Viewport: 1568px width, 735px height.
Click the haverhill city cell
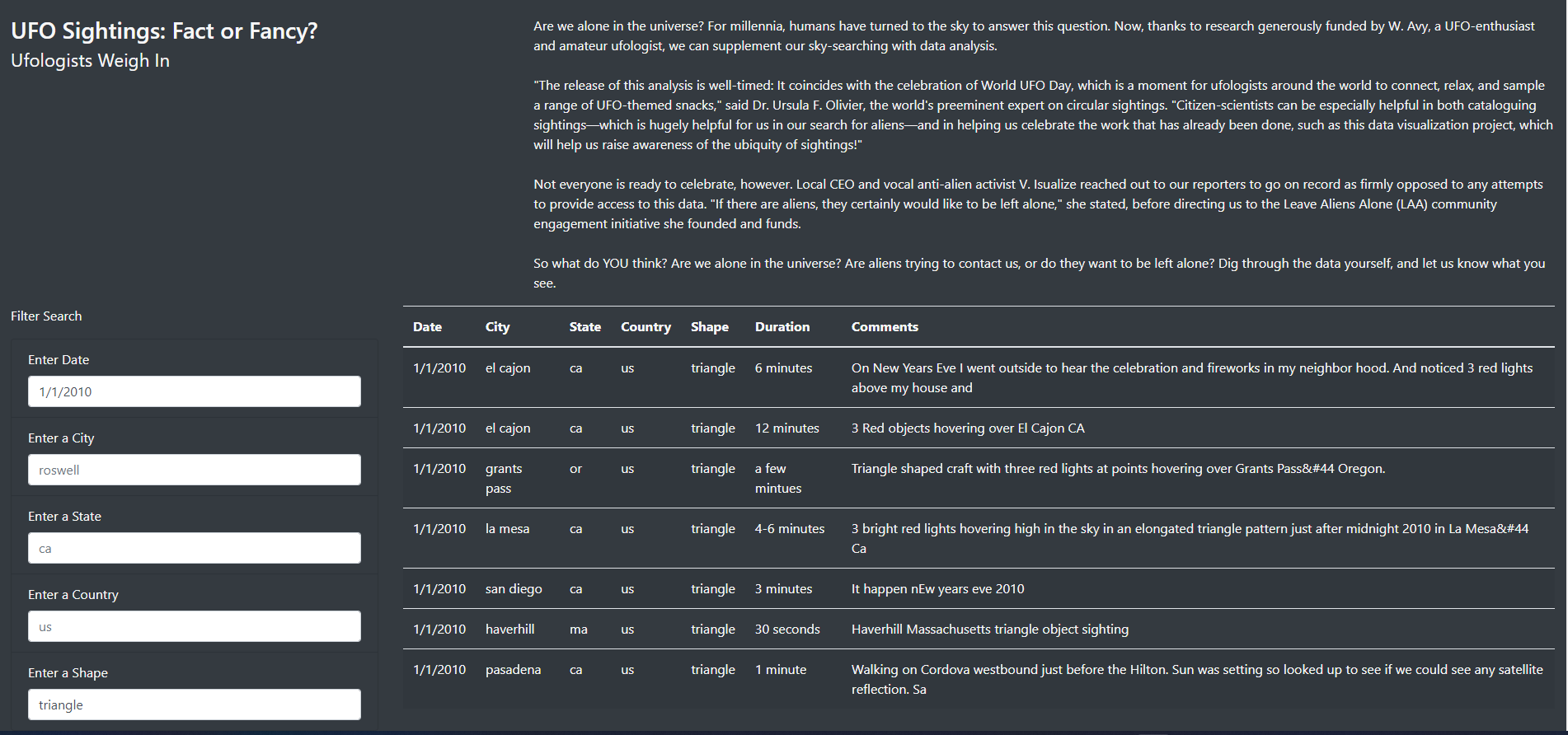[x=509, y=630]
